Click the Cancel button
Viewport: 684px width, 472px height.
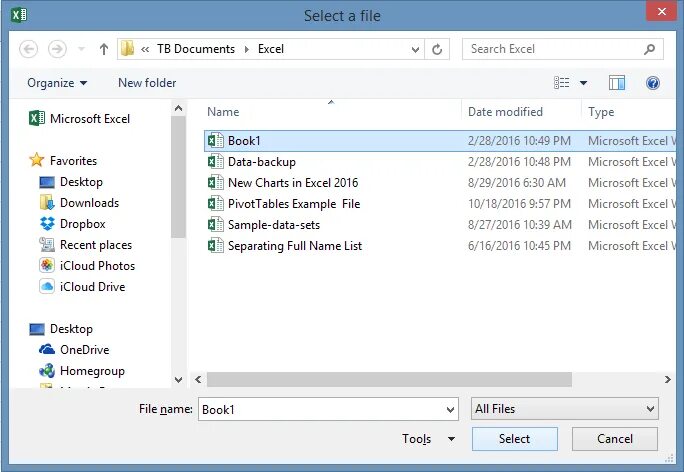pyautogui.click(x=615, y=439)
